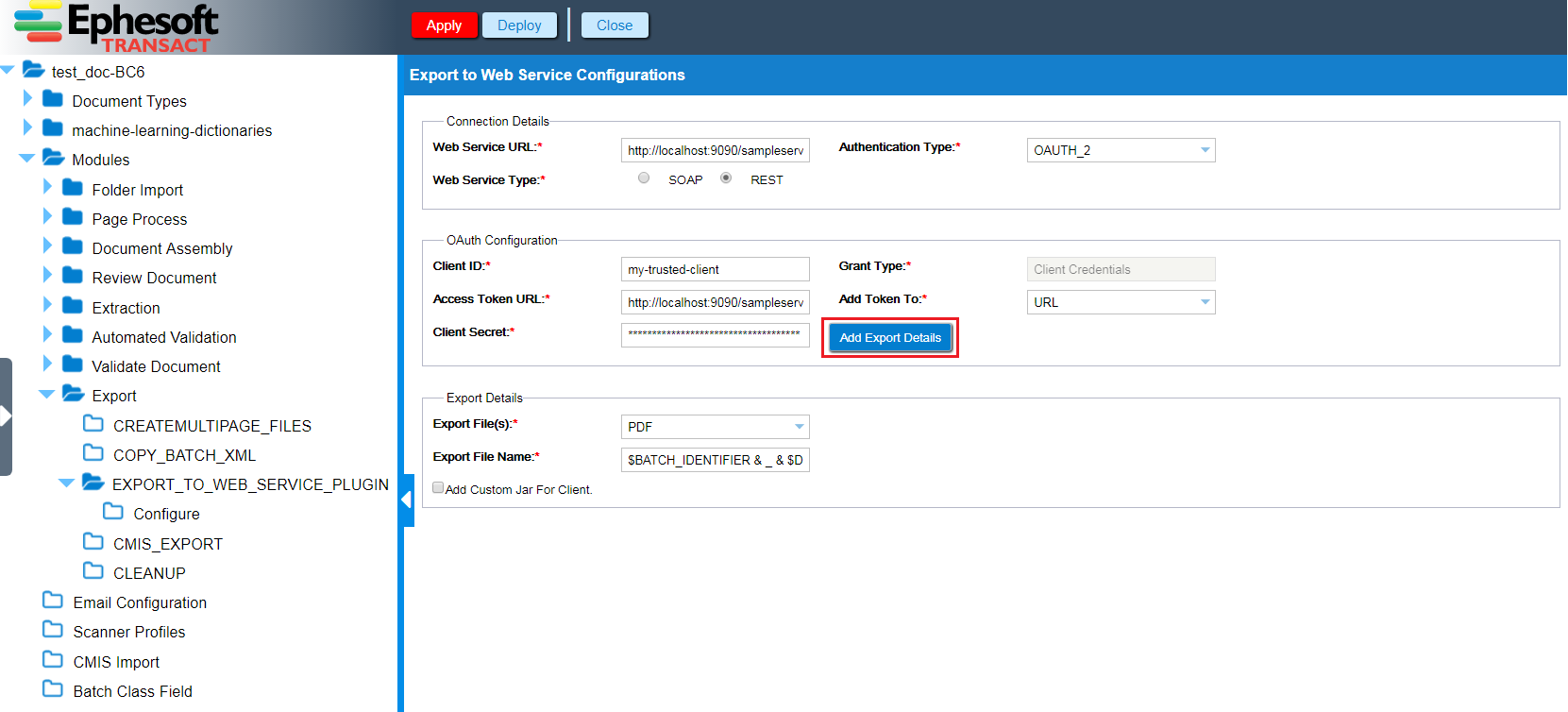Open Batch Class Field item
The image size is (1568, 712).
point(133,691)
